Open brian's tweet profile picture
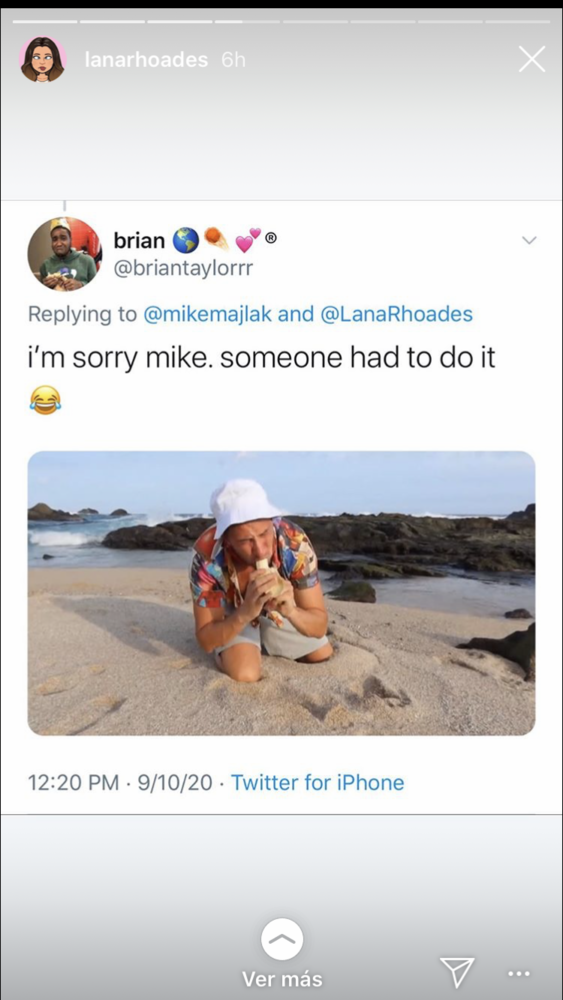 click(64, 254)
